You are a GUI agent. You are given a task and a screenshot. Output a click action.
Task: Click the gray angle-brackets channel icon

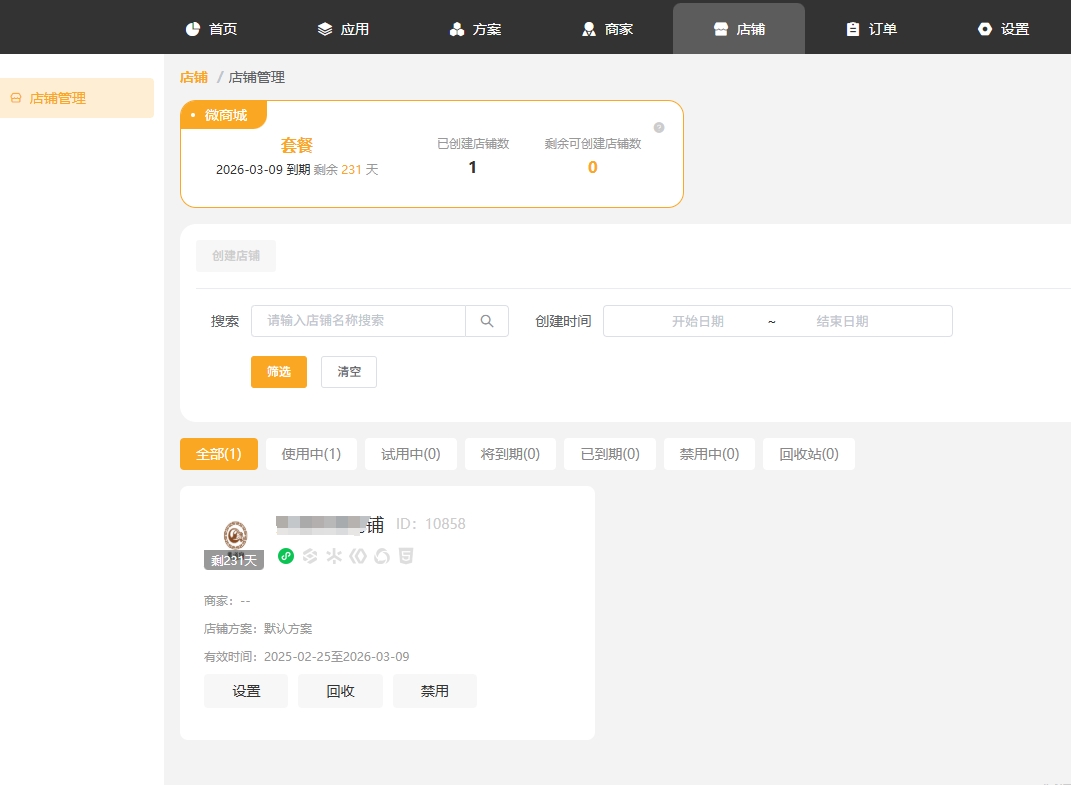coord(358,556)
